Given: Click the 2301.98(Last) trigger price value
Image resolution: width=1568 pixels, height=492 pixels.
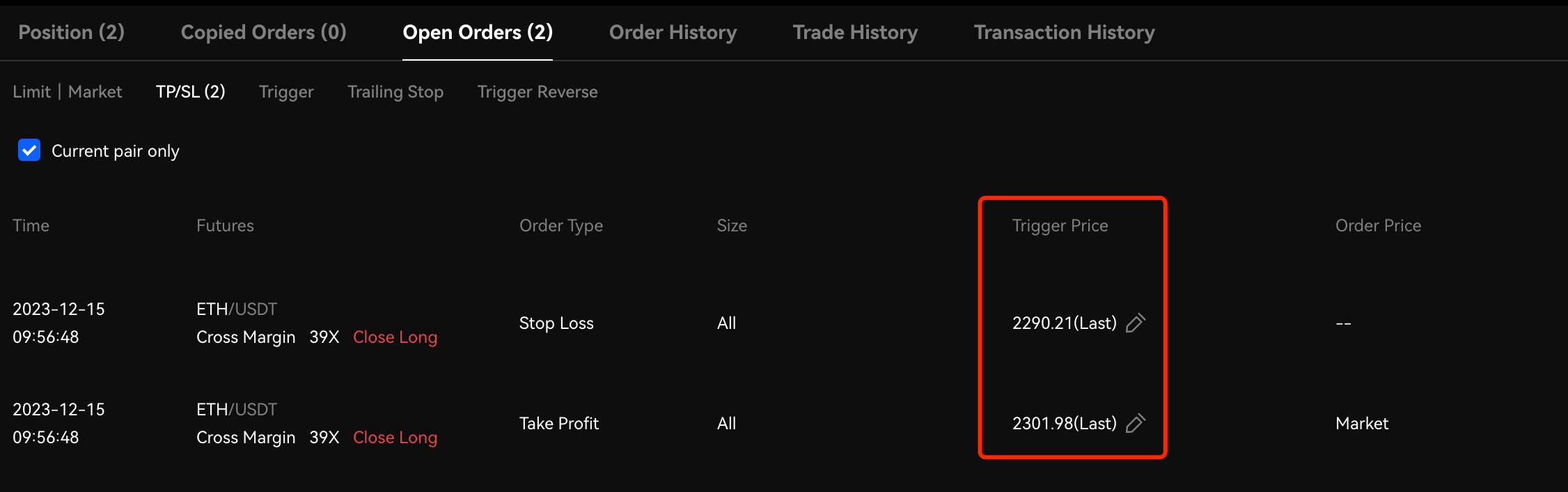Looking at the screenshot, I should click(1064, 423).
